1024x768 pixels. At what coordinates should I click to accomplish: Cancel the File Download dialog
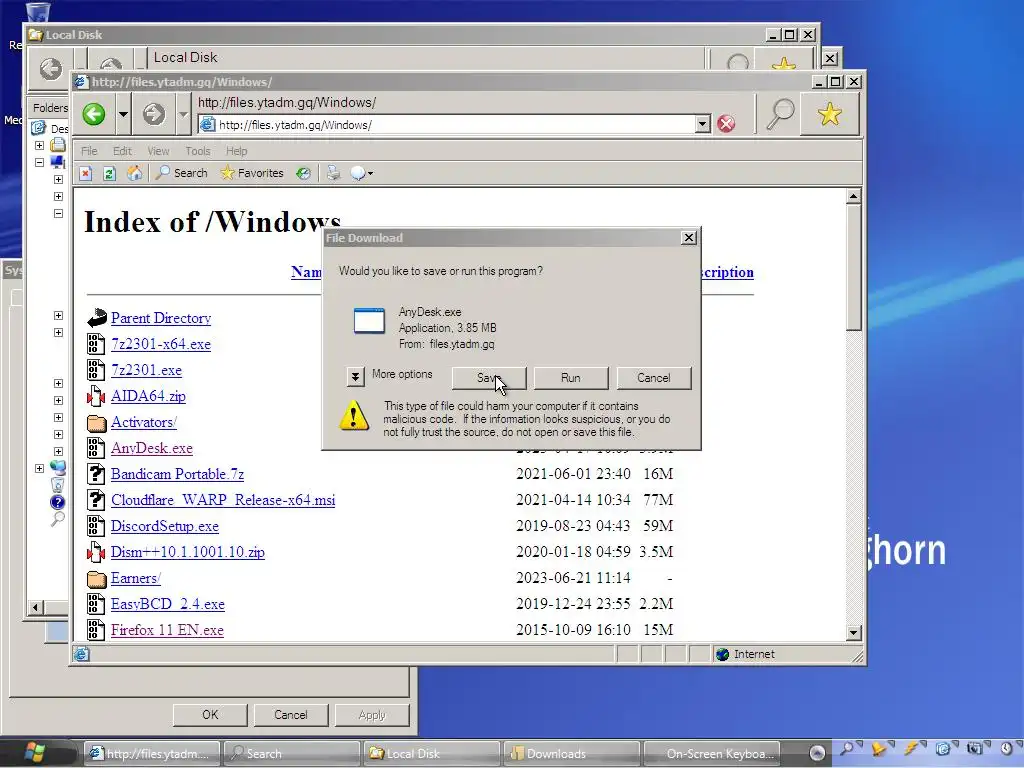coord(653,377)
